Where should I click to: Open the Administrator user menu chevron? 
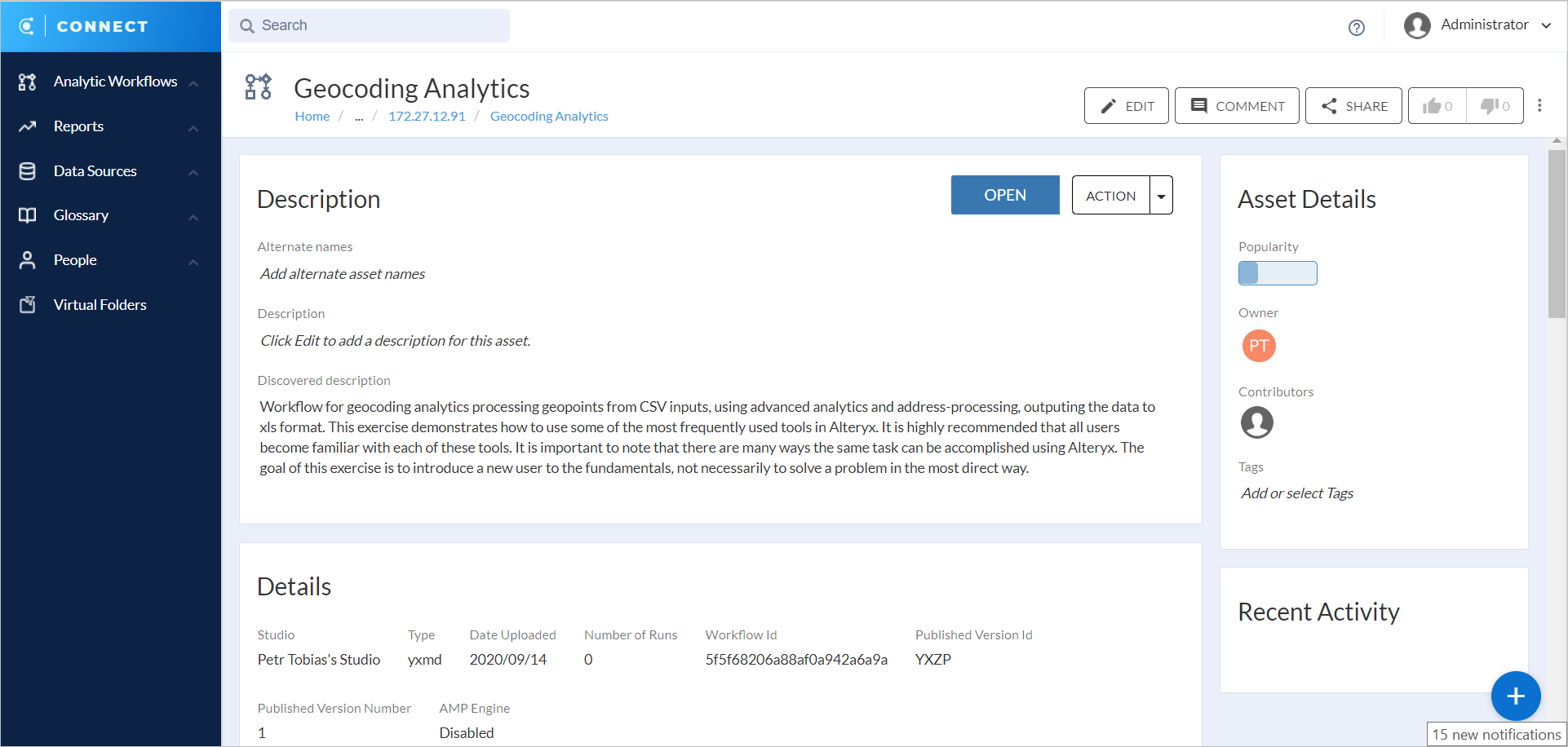point(1546,25)
